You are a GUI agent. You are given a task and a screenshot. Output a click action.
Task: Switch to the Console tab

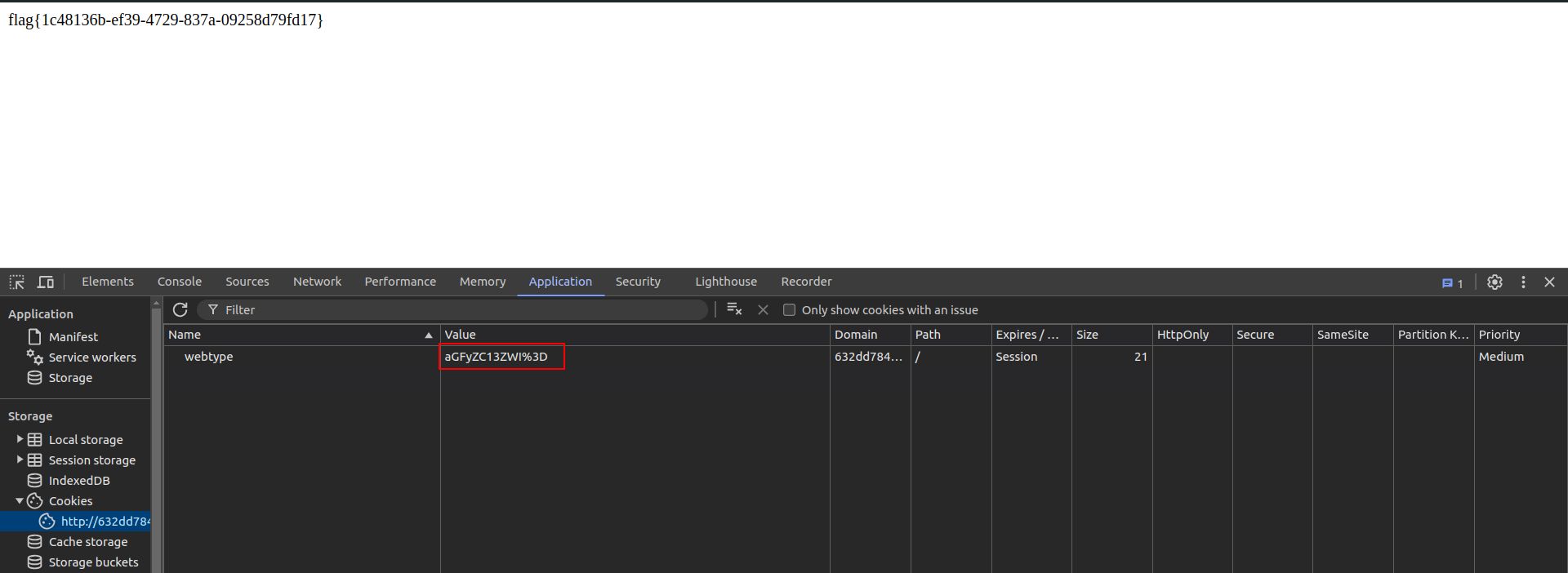pyautogui.click(x=180, y=282)
